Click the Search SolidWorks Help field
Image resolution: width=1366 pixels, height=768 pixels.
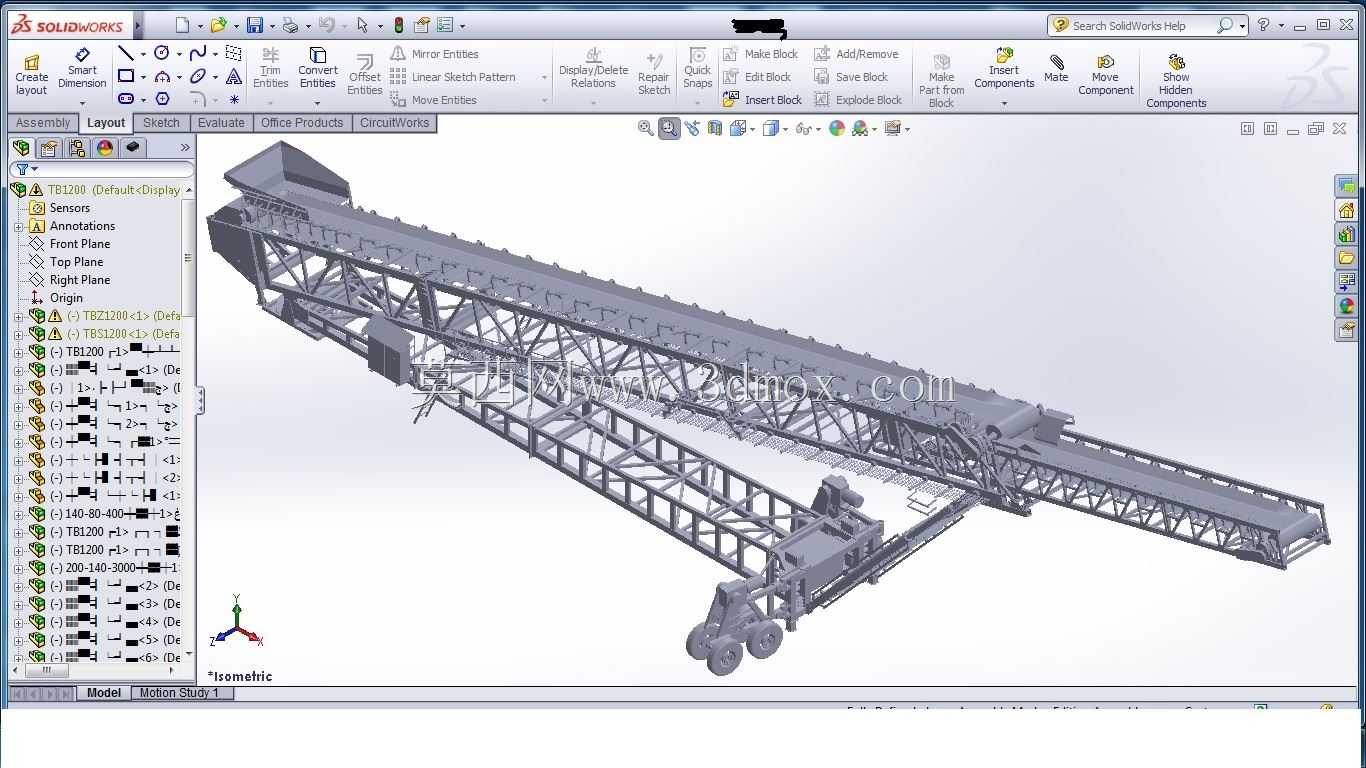1147,25
